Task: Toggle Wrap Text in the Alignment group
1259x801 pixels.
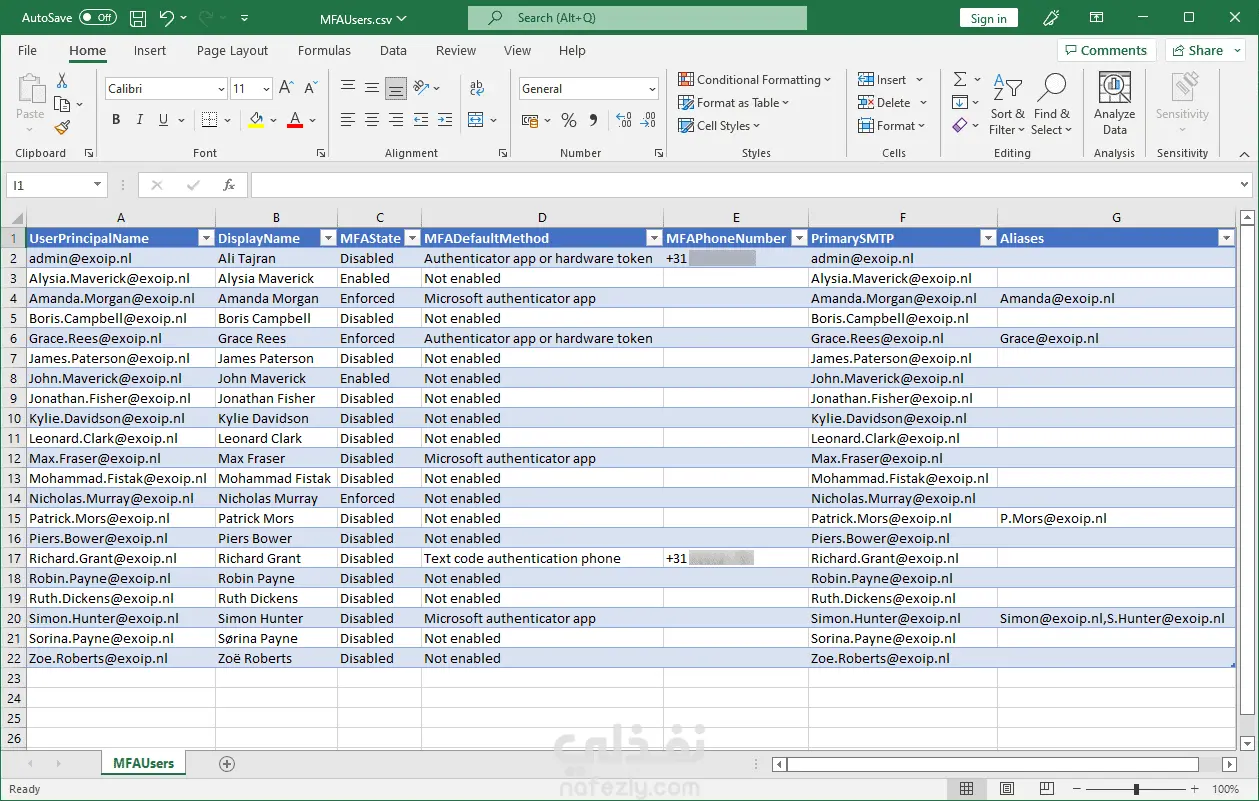Action: pos(476,88)
